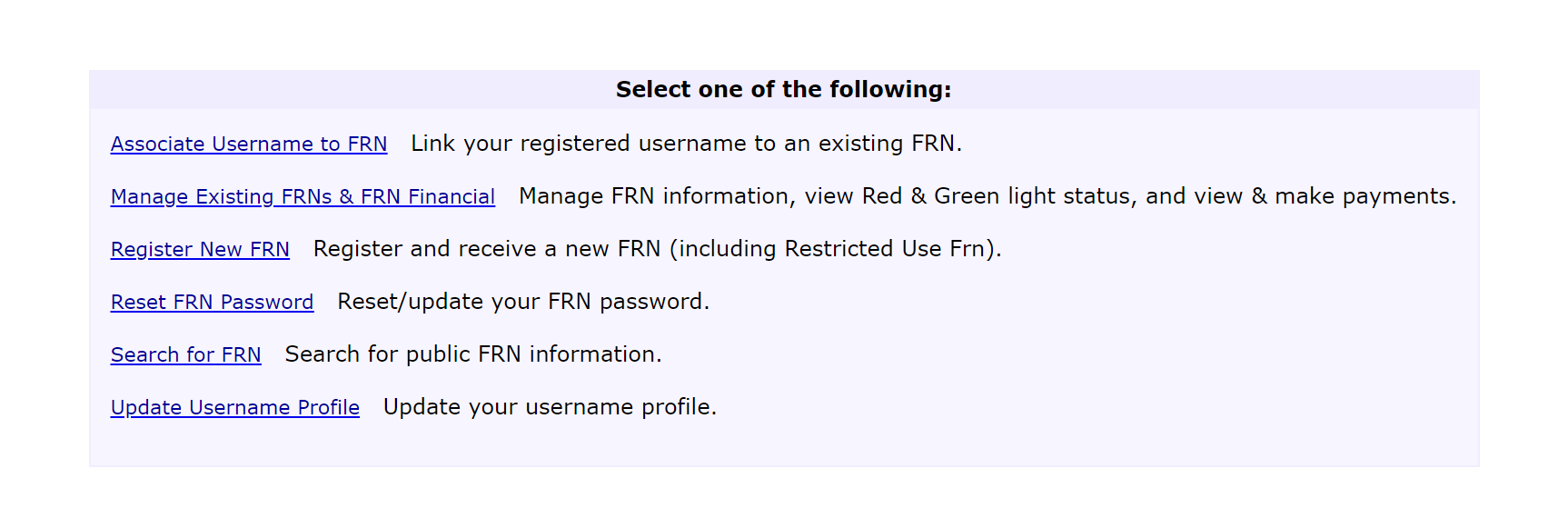Click the 'Reset/update your FRN password.' description
1568x528 pixels.
[523, 302]
